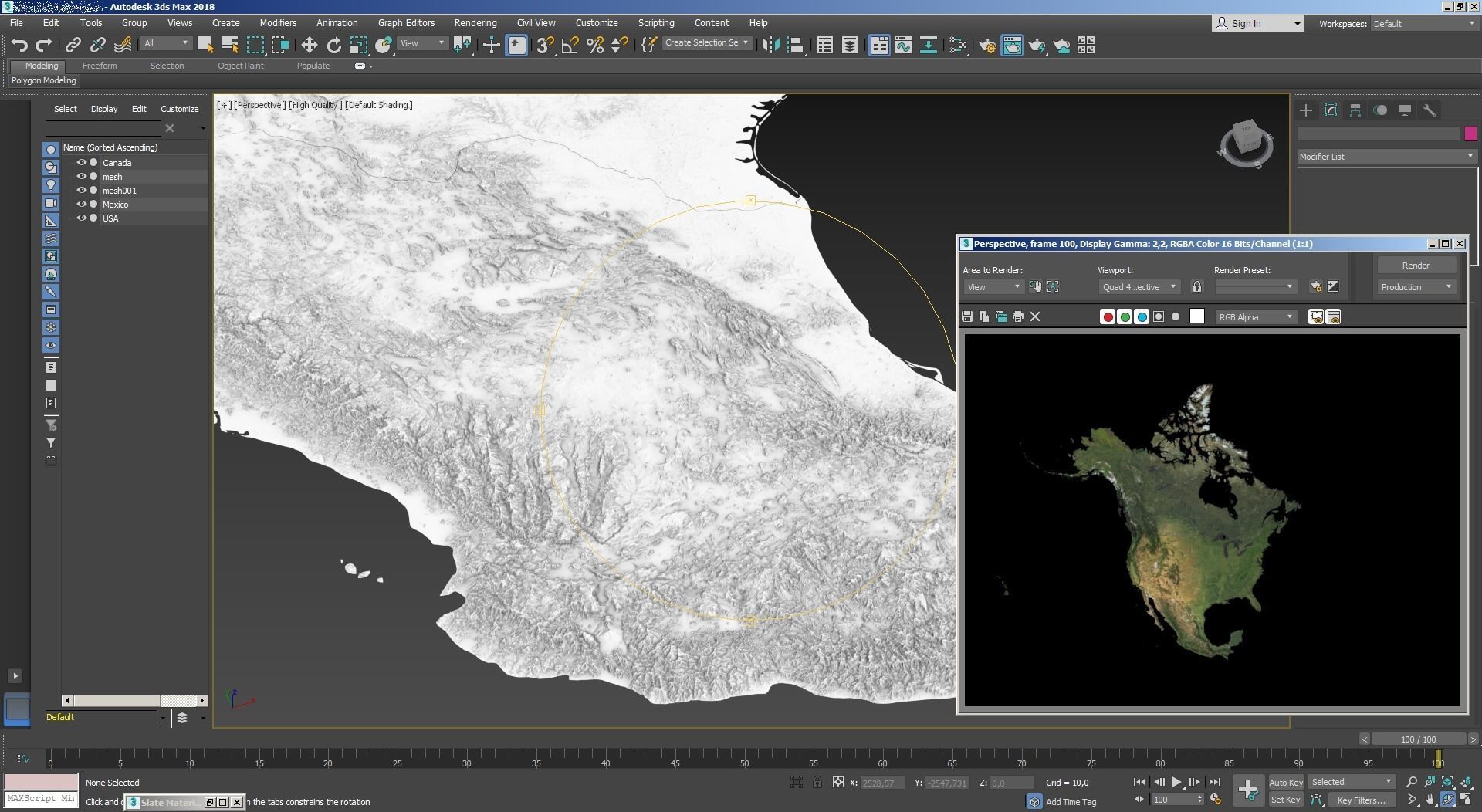Open the selection filter All dropdown
Screen dimensions: 1482x812
166,43
